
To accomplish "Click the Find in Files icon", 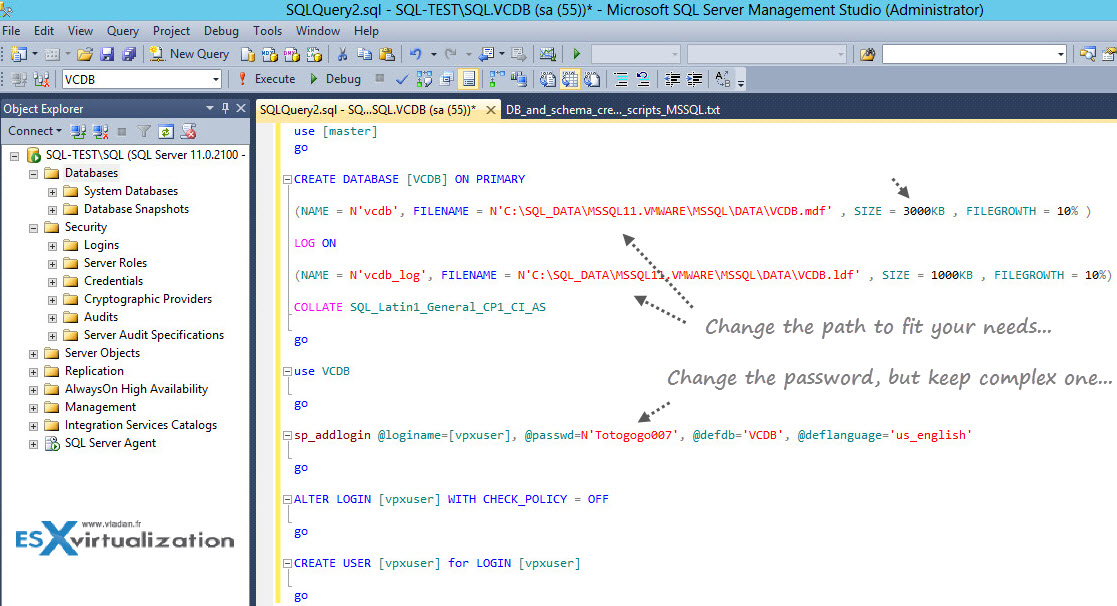I will pos(867,54).
